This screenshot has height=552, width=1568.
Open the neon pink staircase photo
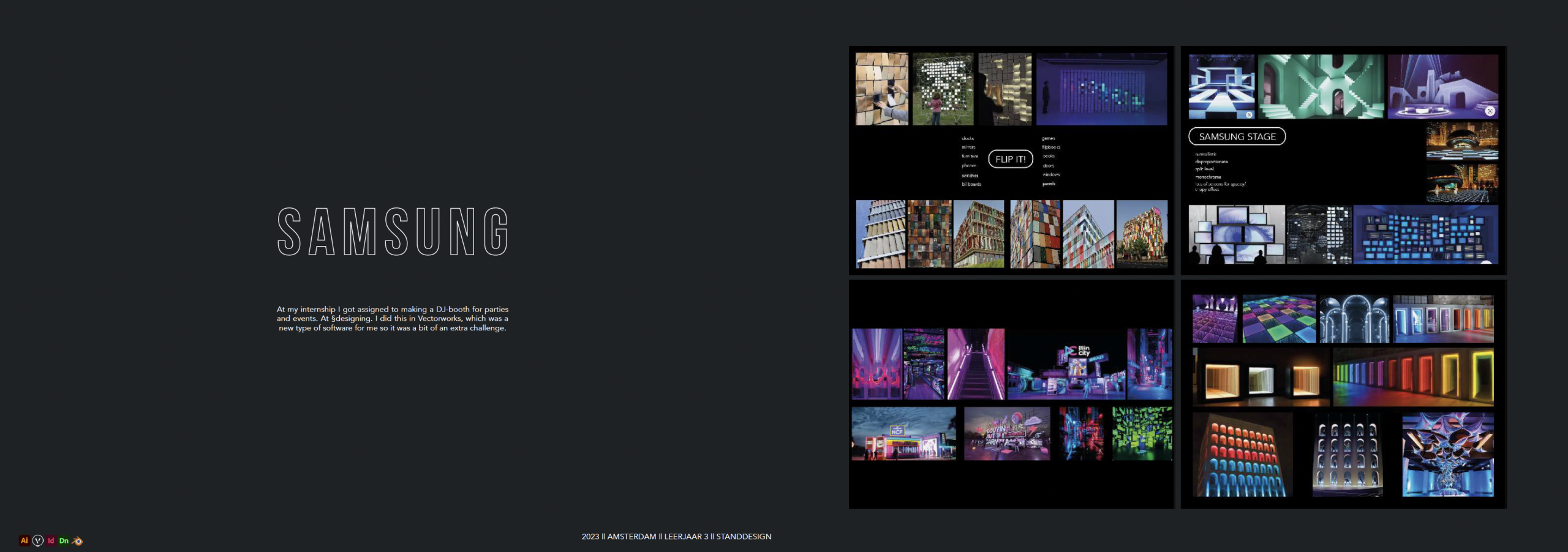(x=976, y=364)
